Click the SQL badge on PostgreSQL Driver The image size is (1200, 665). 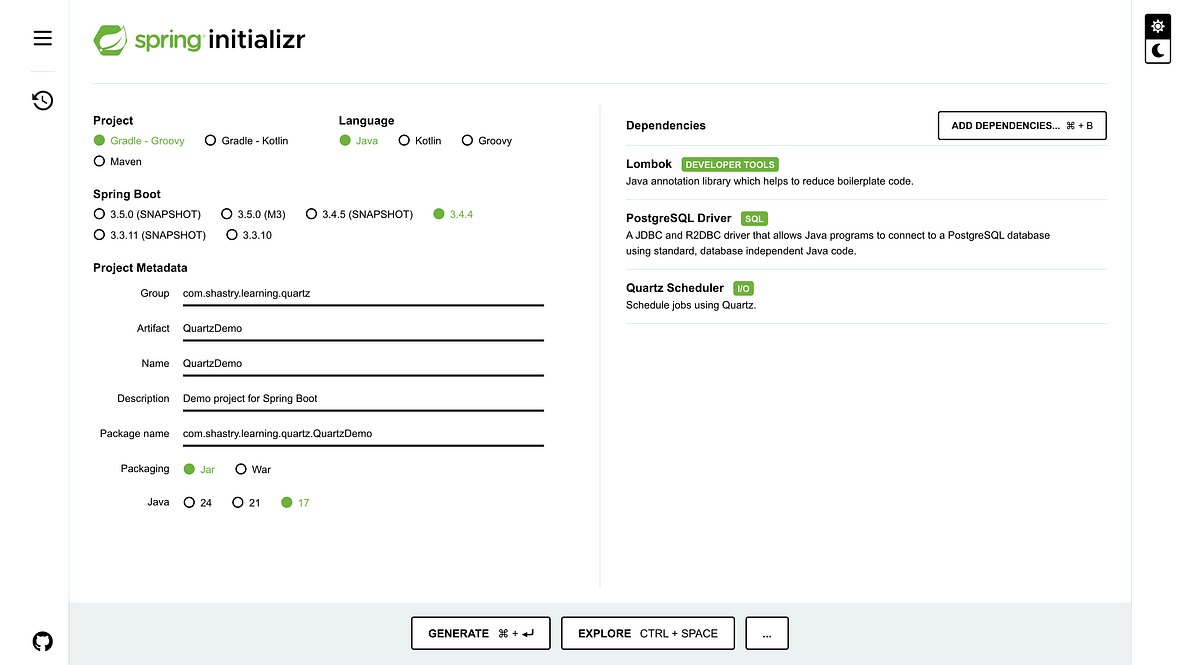[x=754, y=218]
